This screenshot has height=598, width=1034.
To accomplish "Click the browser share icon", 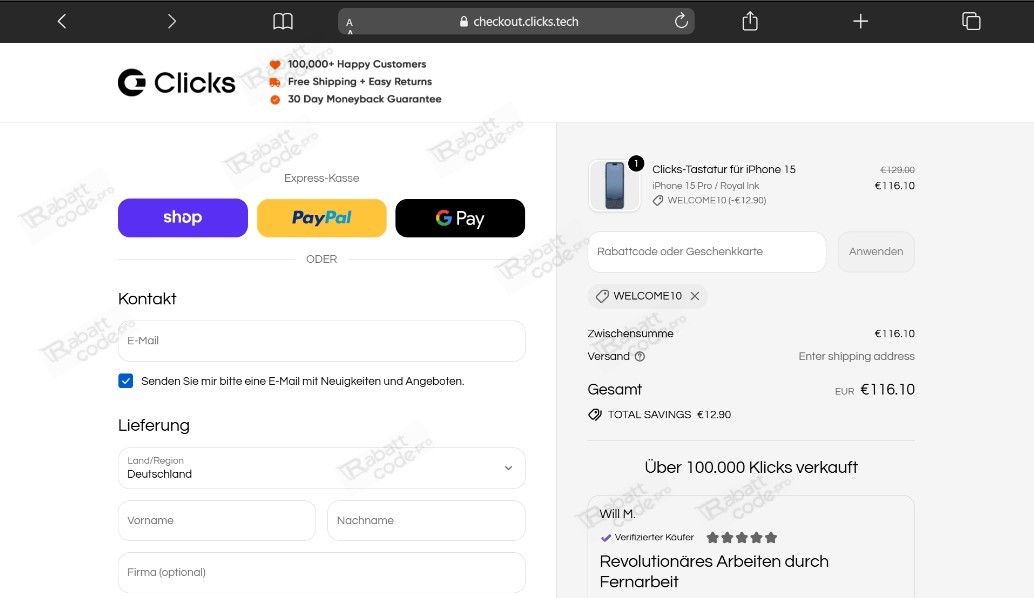I will pos(749,20).
